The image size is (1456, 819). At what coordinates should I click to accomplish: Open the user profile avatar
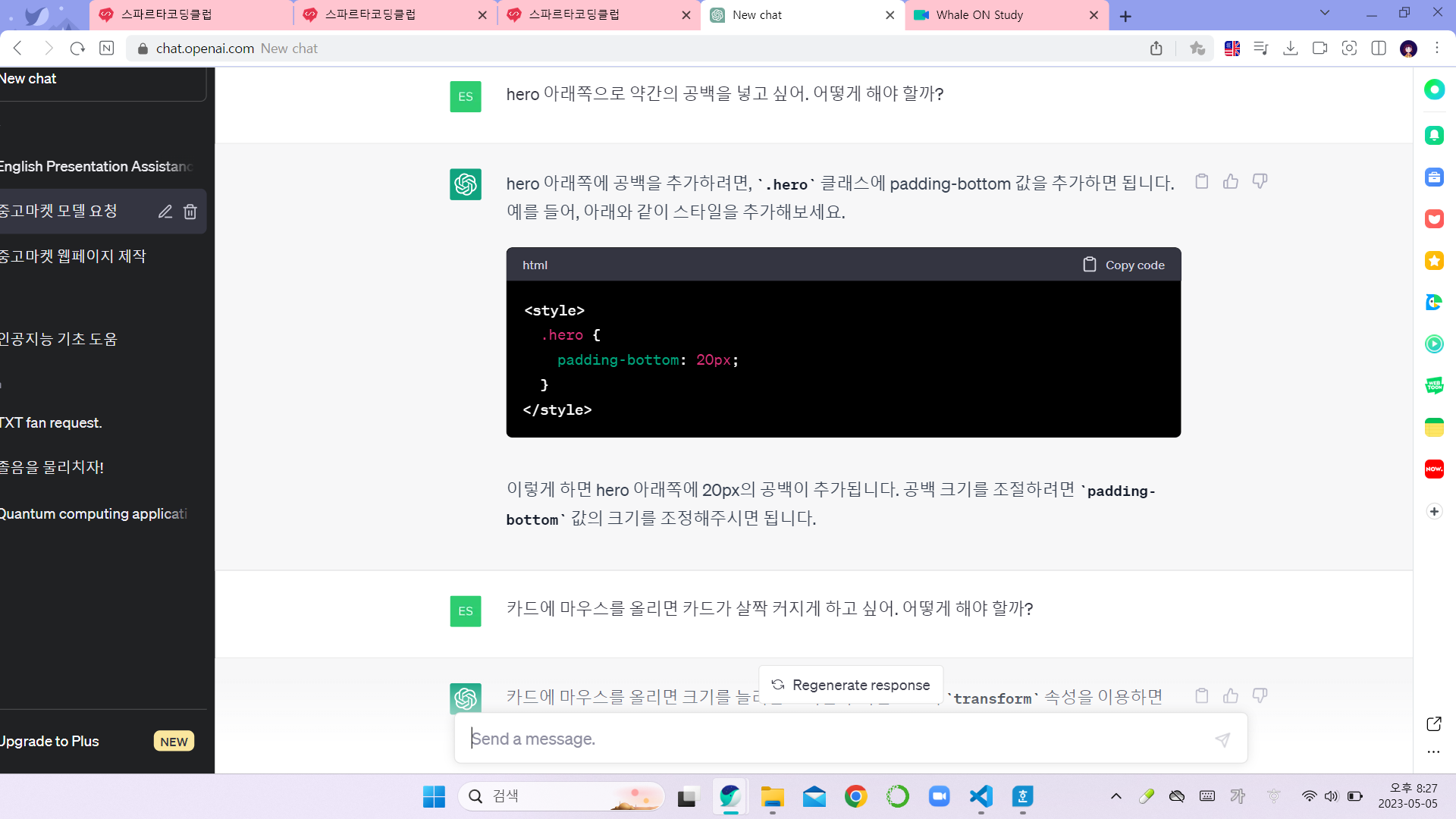[x=1408, y=49]
